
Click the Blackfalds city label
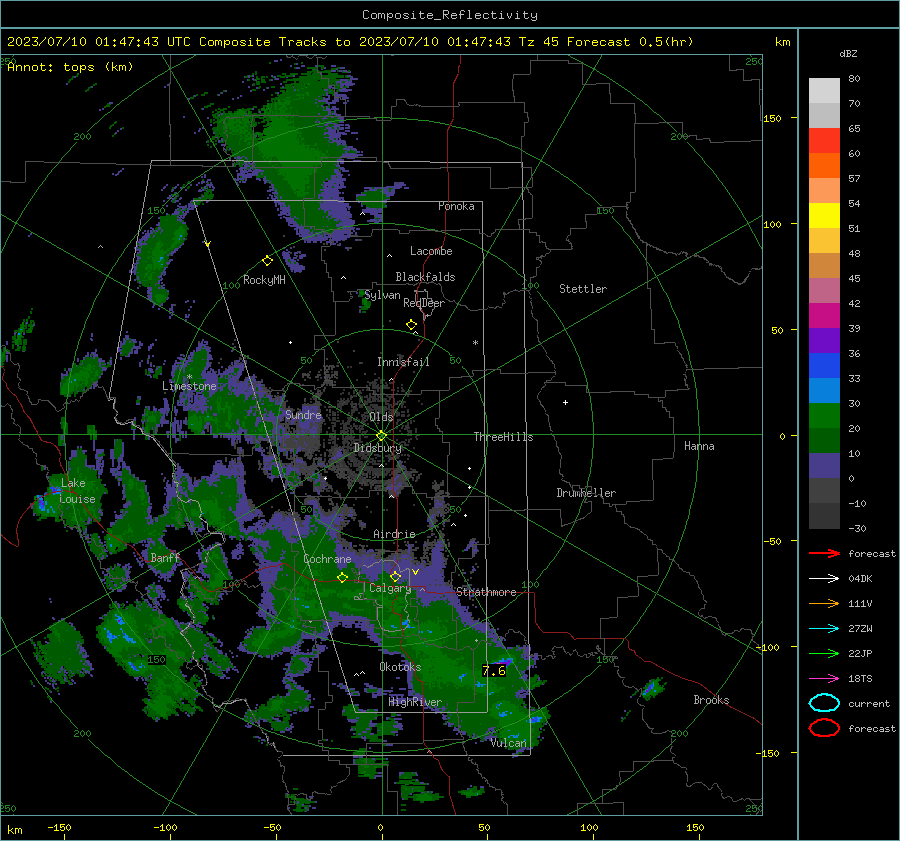coord(425,277)
